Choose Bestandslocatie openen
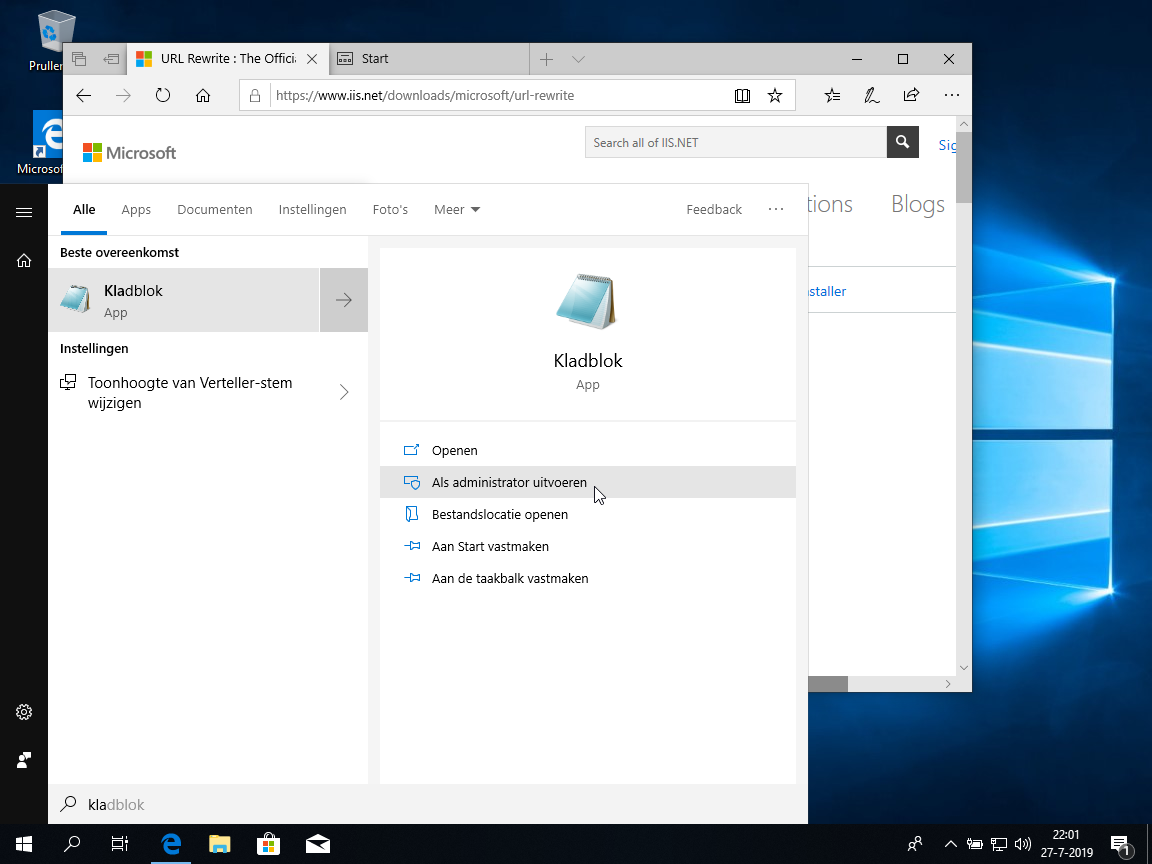 tap(588, 514)
